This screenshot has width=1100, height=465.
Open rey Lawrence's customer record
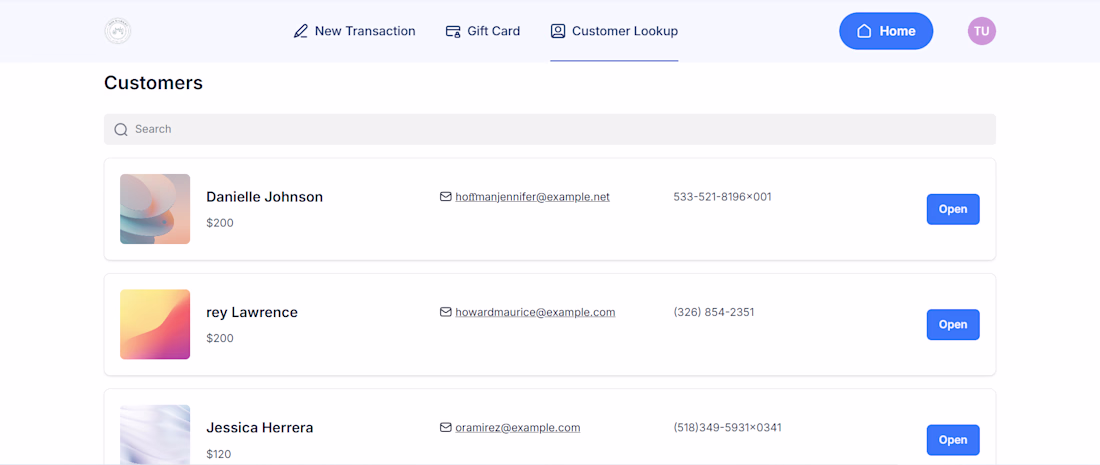tap(952, 324)
